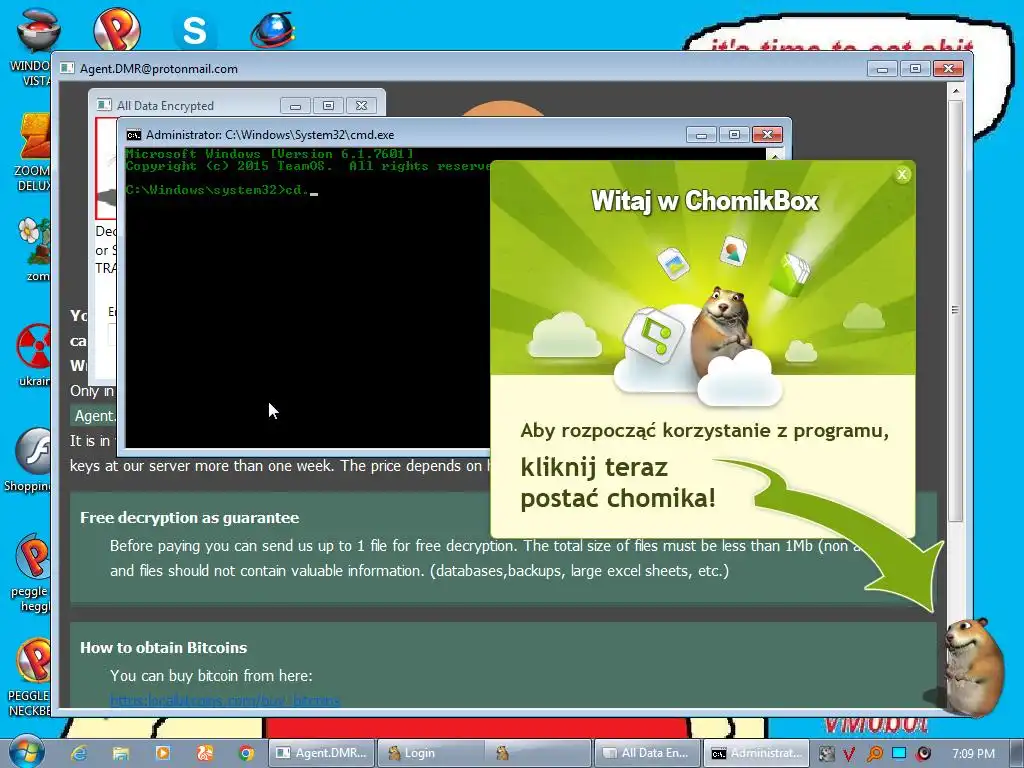Switch to the Login taskbar window
Image resolution: width=1024 pixels, height=768 pixels.
(x=431, y=753)
